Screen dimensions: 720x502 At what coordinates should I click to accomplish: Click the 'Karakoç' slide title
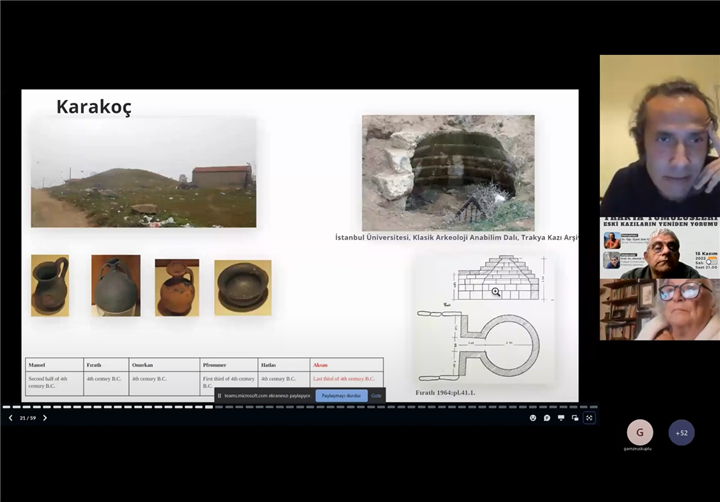[x=94, y=107]
